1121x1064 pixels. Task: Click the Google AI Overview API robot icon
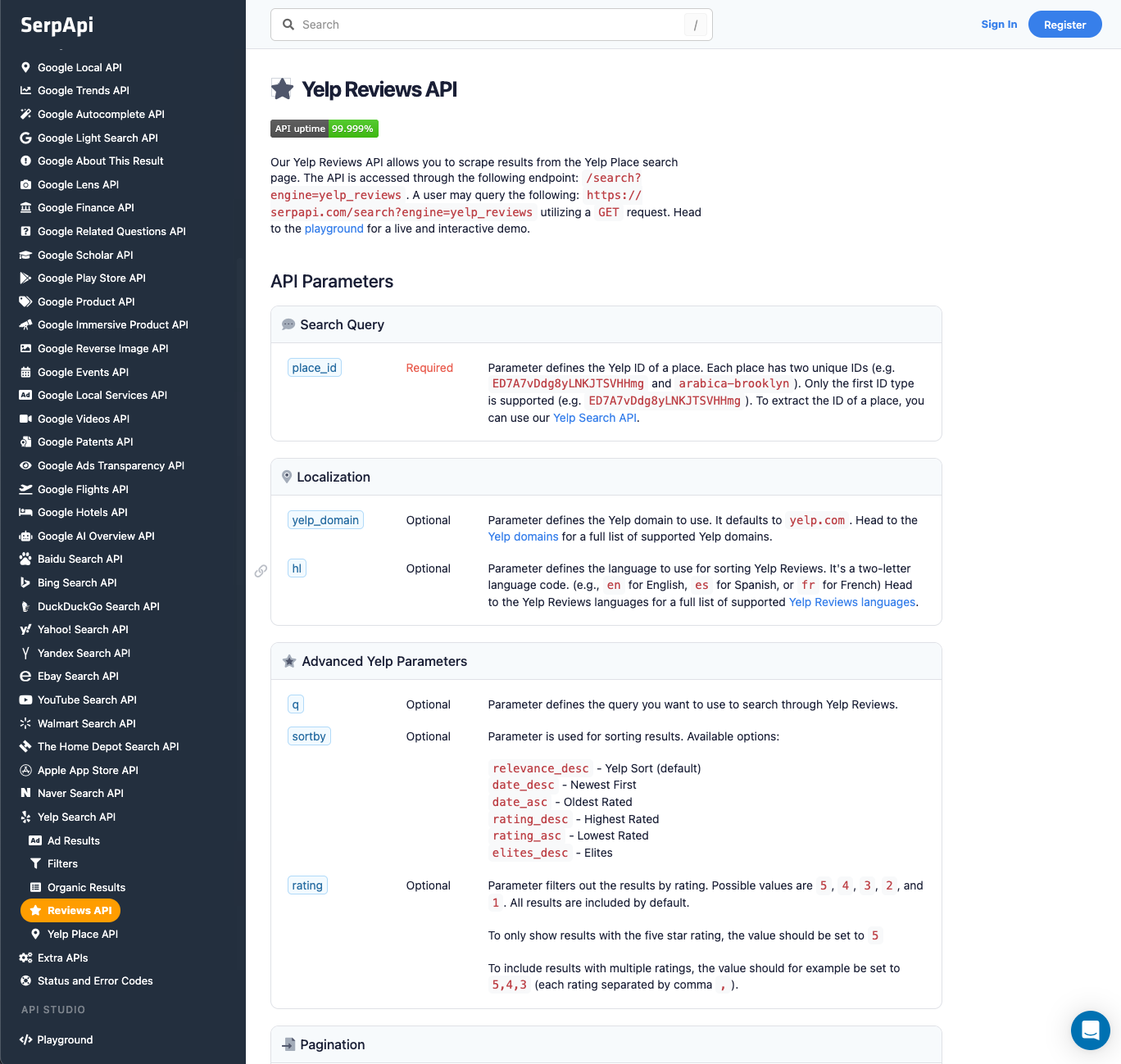point(25,536)
